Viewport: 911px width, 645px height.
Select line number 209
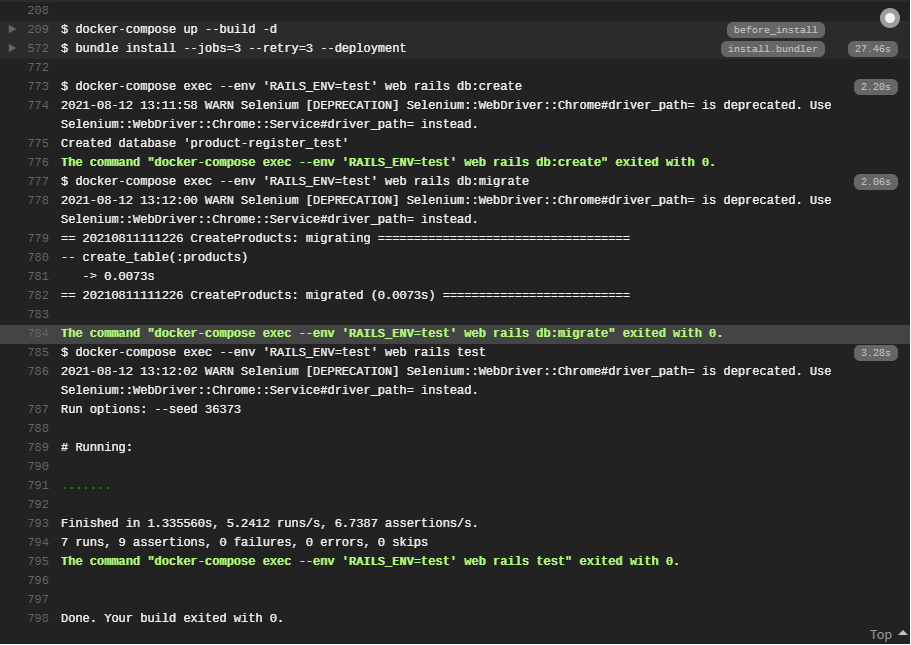tap(38, 29)
